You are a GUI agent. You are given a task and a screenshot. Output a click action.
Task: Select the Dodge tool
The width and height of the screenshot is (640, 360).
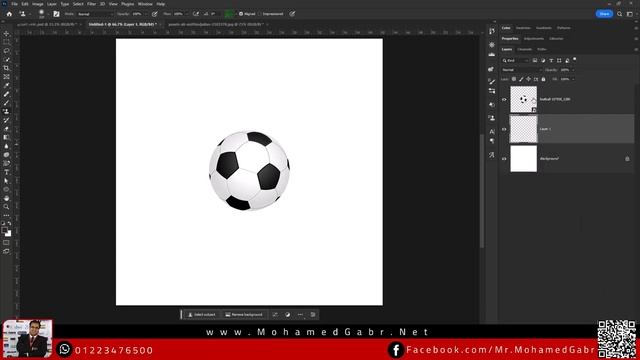pyautogui.click(x=6, y=155)
